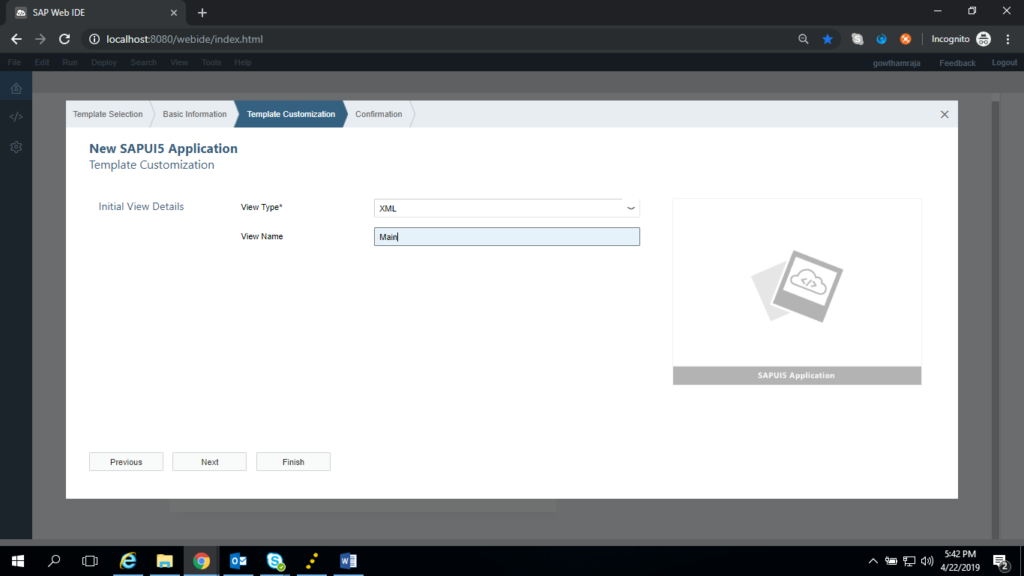Open the Chrome three-dot menu
The height and width of the screenshot is (576, 1024).
(x=1008, y=39)
